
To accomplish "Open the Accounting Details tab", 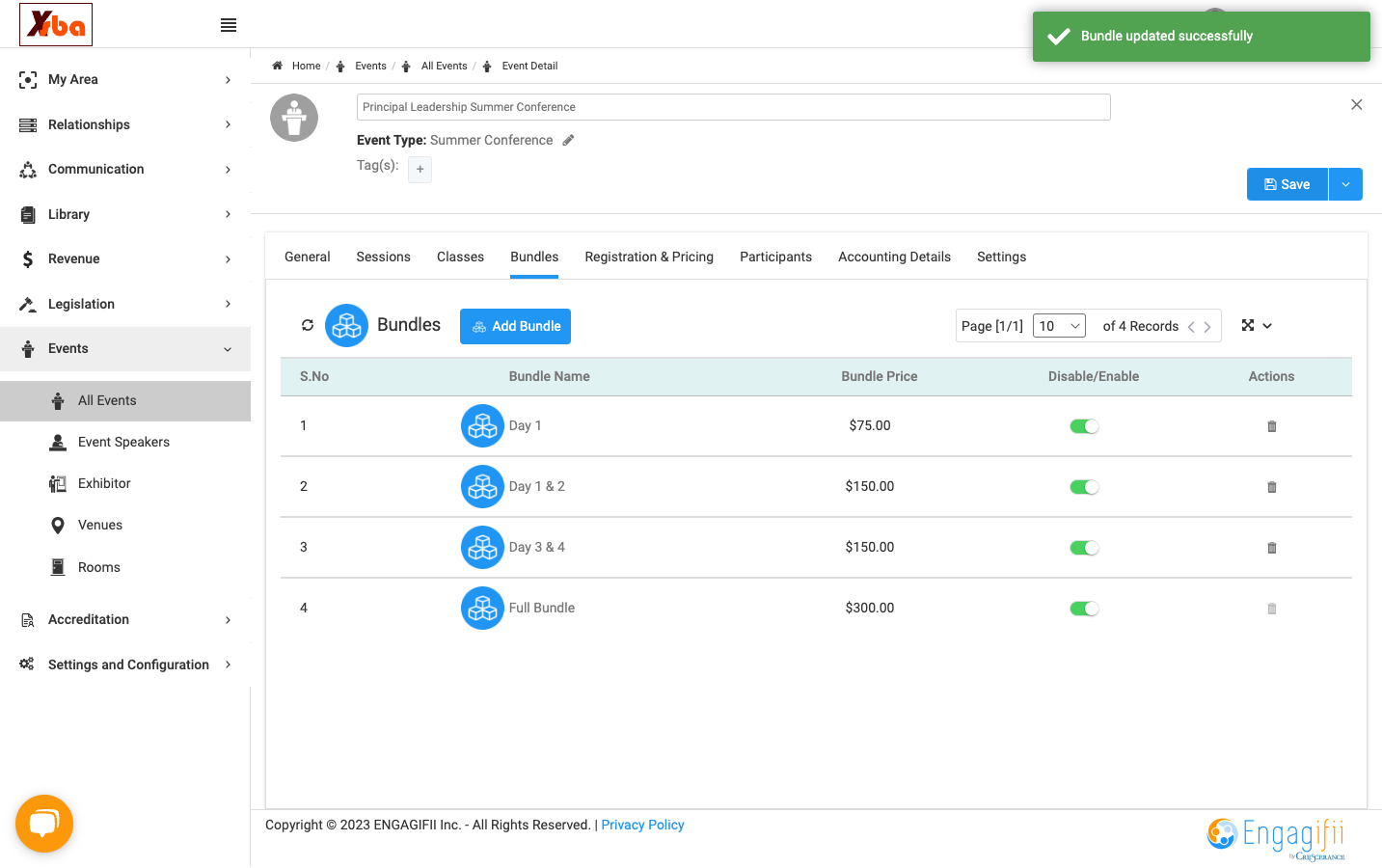I will click(894, 257).
